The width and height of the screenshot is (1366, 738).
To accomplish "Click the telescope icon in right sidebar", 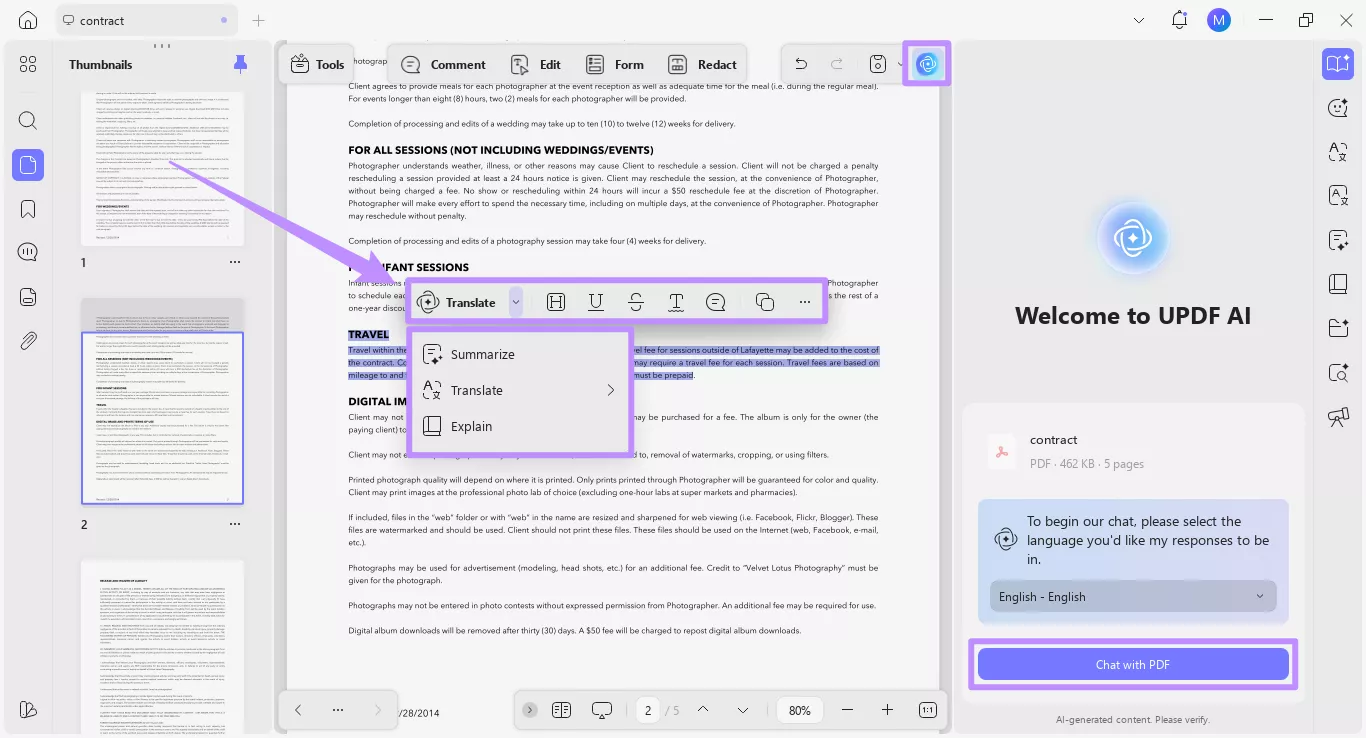I will click(x=1338, y=416).
